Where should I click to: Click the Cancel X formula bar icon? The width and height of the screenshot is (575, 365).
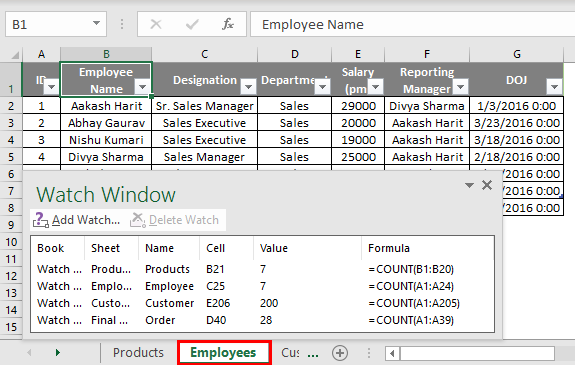(x=156, y=24)
